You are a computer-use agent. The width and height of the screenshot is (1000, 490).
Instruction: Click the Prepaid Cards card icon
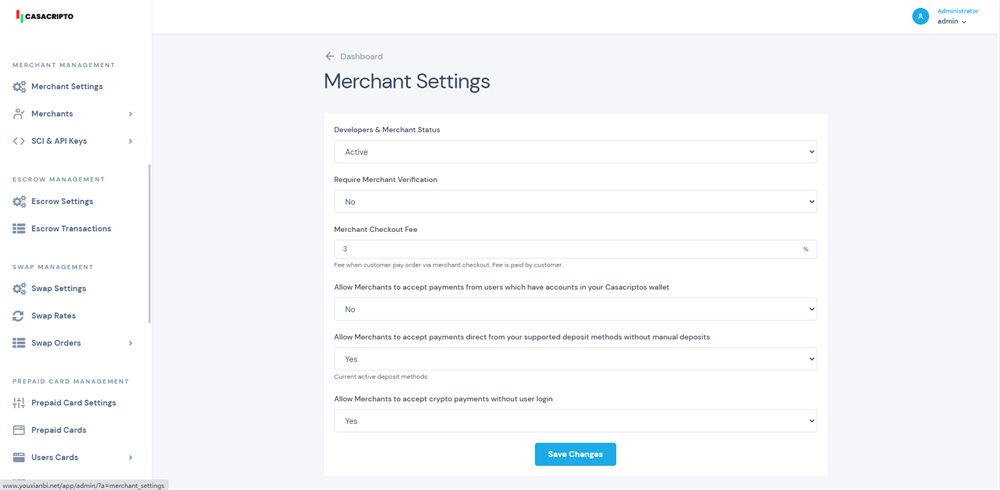[x=19, y=430]
